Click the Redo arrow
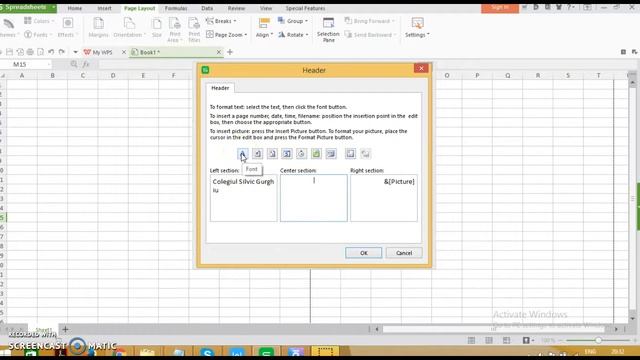Screen dimensions: 640x360 pyautogui.click(x=62, y=52)
